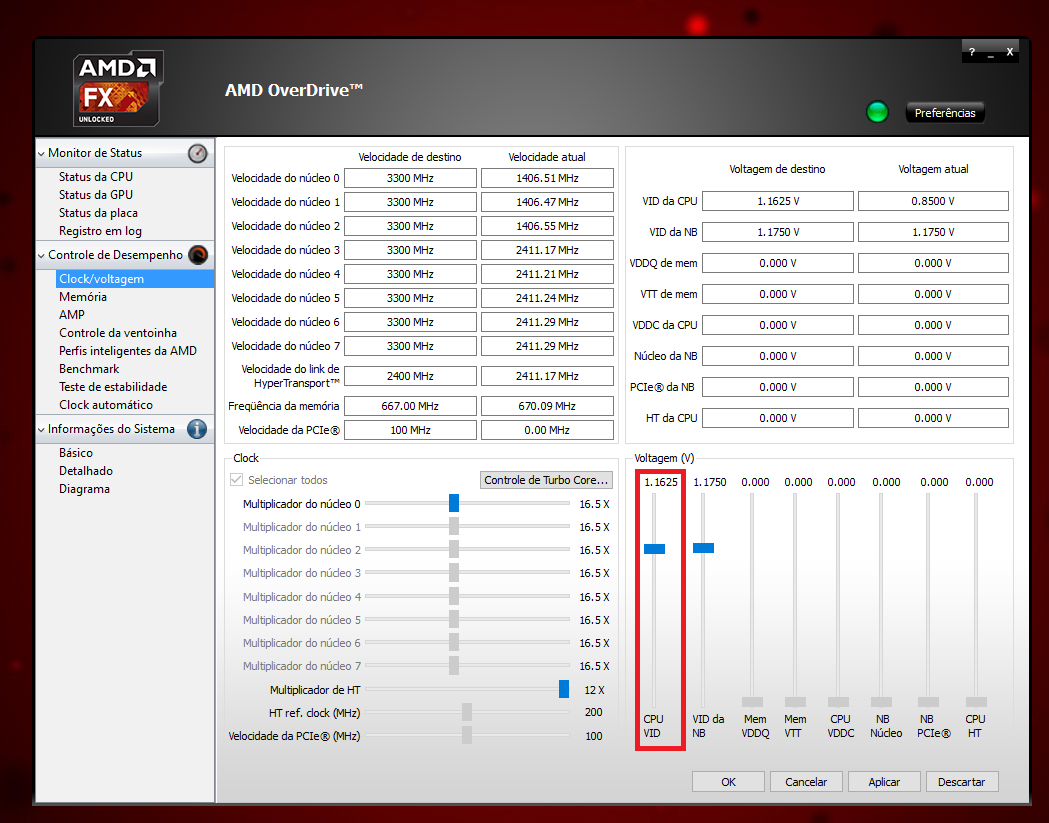Open help with the question mark button
The image size is (1049, 823).
(x=971, y=52)
